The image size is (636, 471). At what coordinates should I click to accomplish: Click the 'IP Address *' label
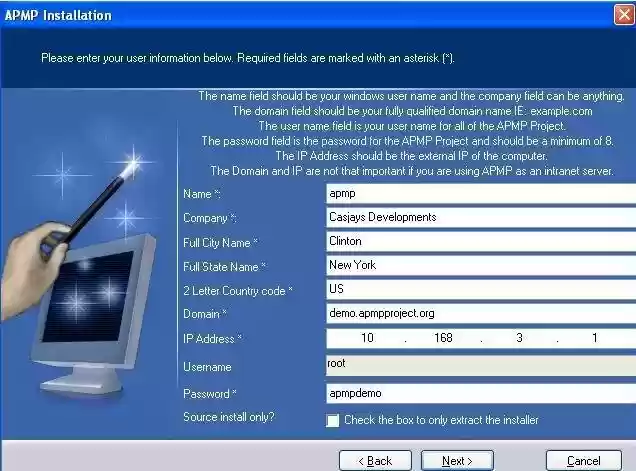[x=212, y=339]
